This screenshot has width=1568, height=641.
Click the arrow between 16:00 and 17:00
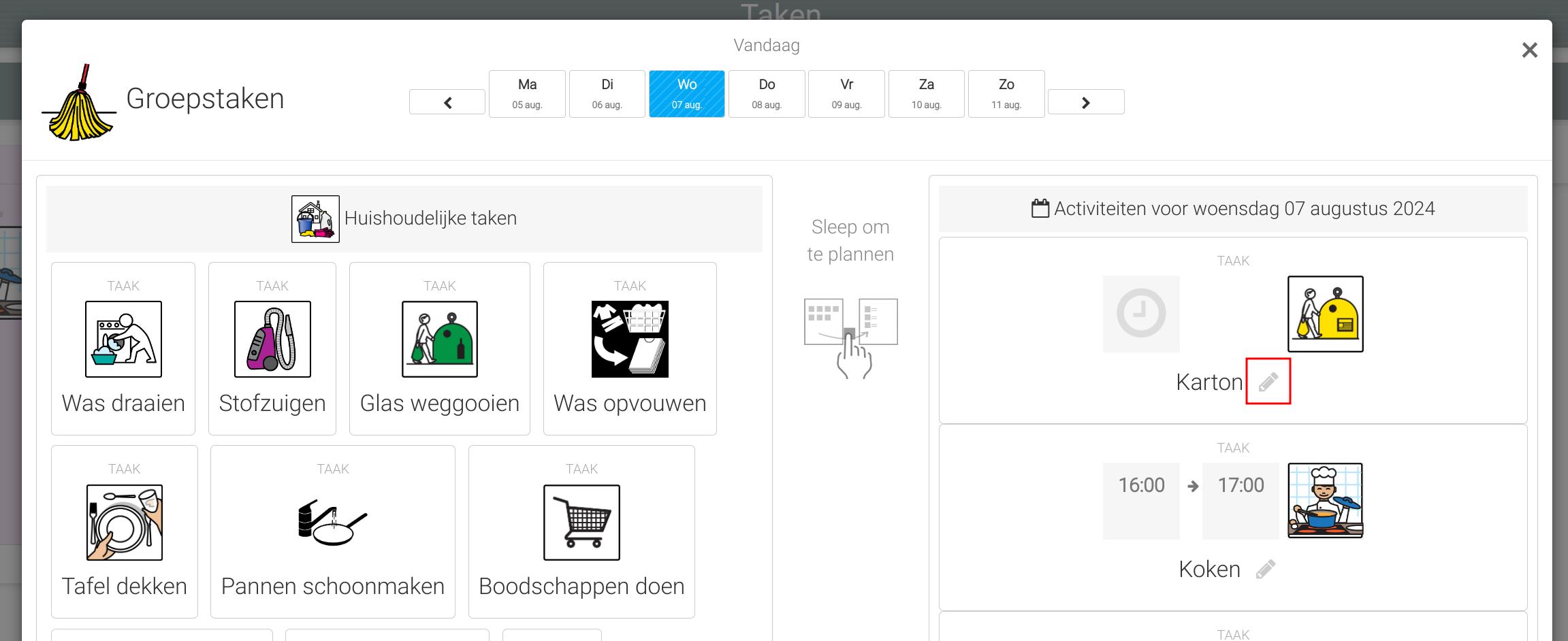click(1193, 486)
